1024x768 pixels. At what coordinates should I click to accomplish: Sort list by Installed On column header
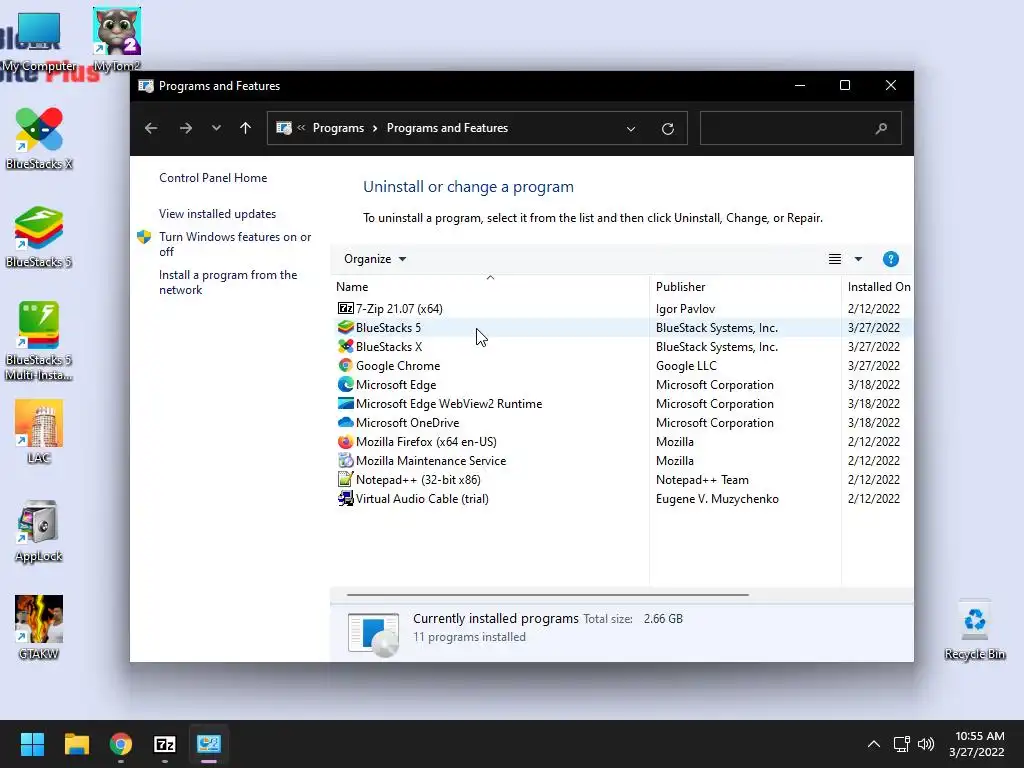pyautogui.click(x=879, y=287)
